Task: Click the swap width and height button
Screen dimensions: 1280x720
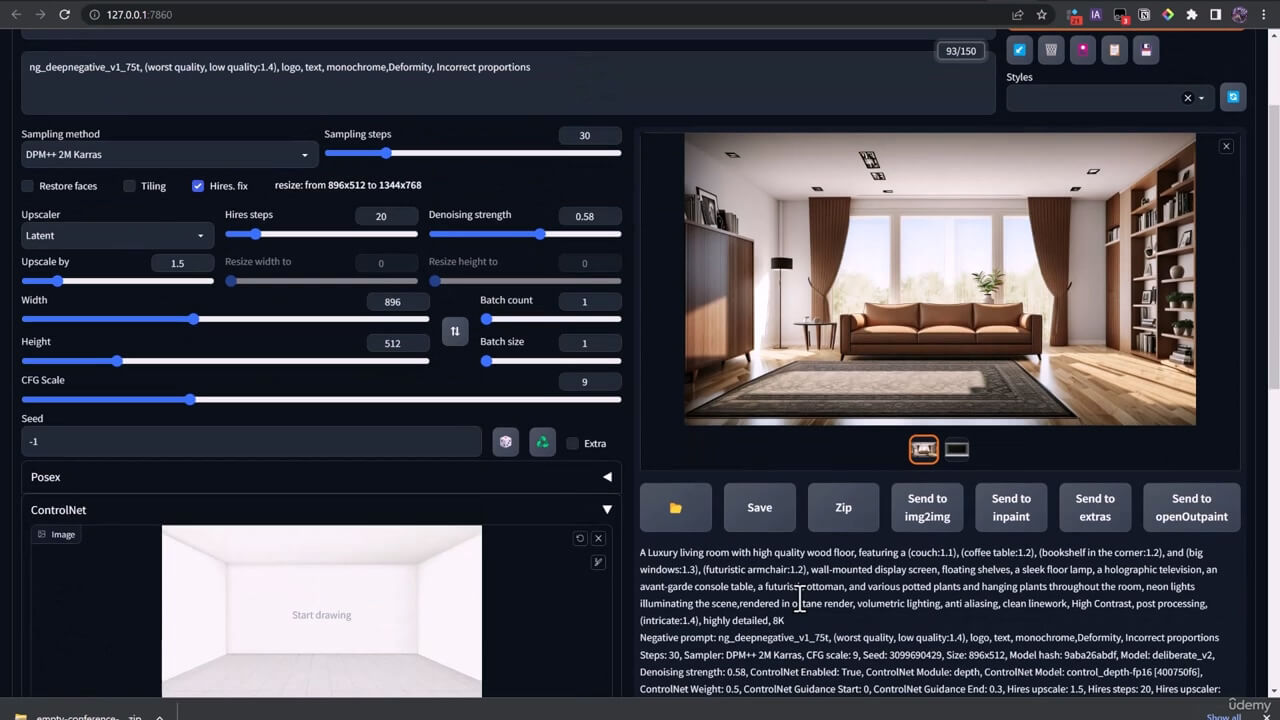Action: 455,331
